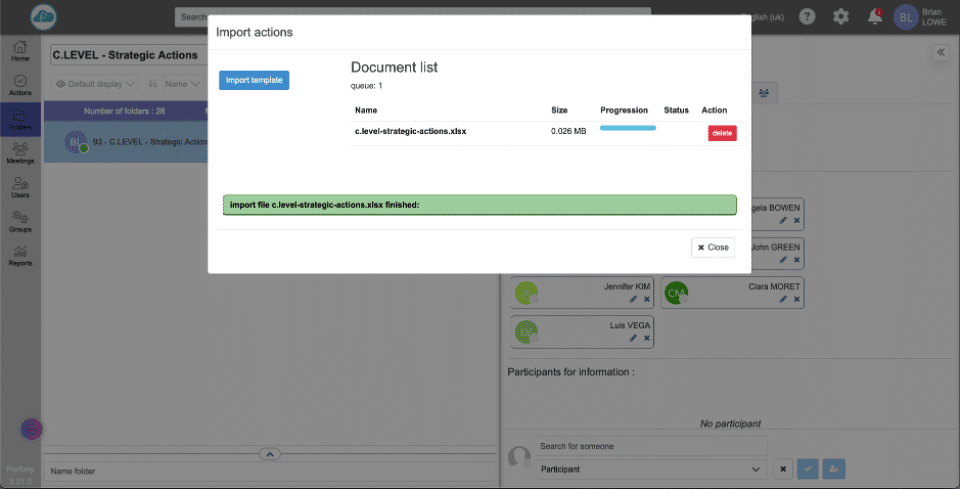Delete the c.level-strategic-actions.xlsx upload

pos(722,133)
